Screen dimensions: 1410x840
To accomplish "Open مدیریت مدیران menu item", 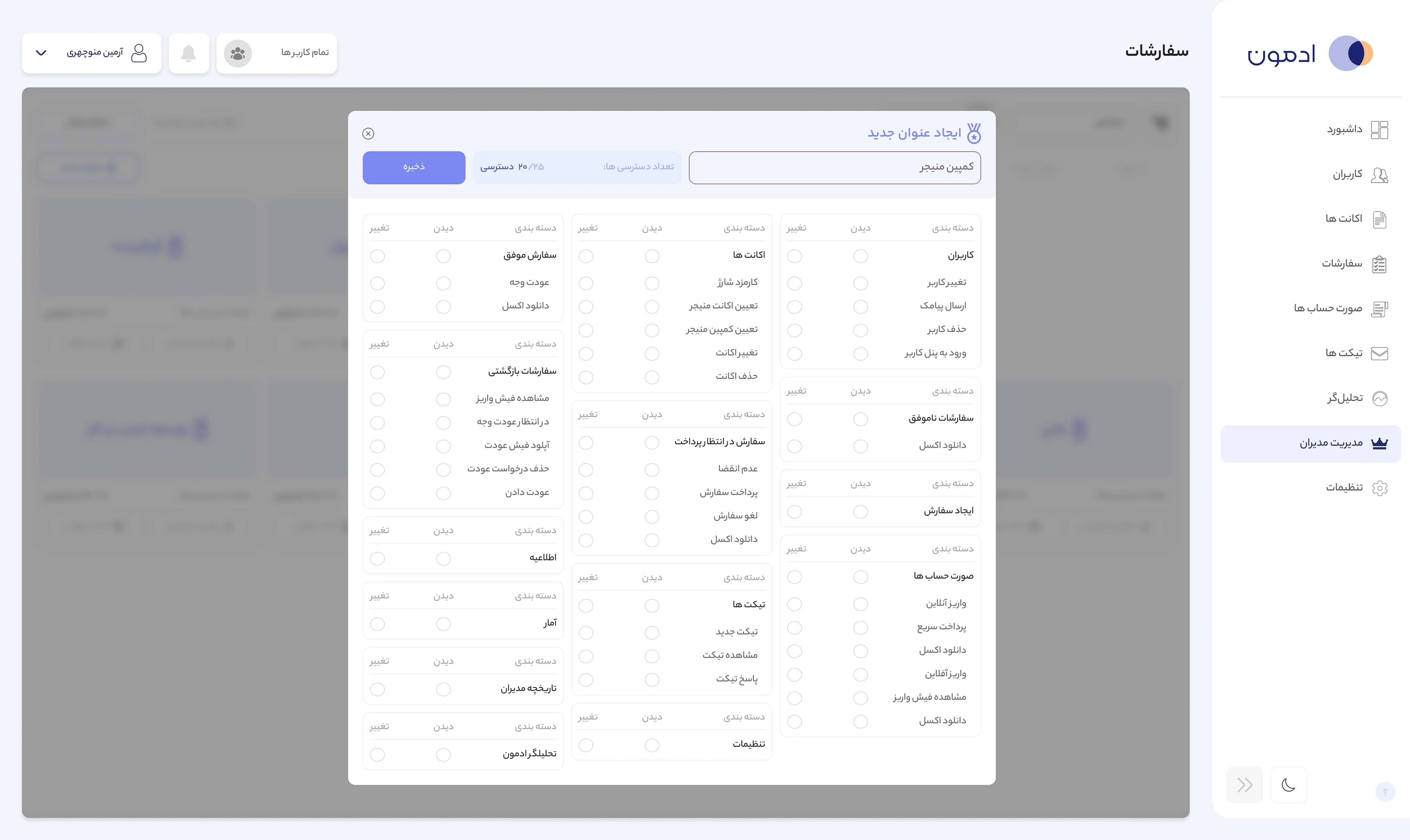I will coord(1310,443).
